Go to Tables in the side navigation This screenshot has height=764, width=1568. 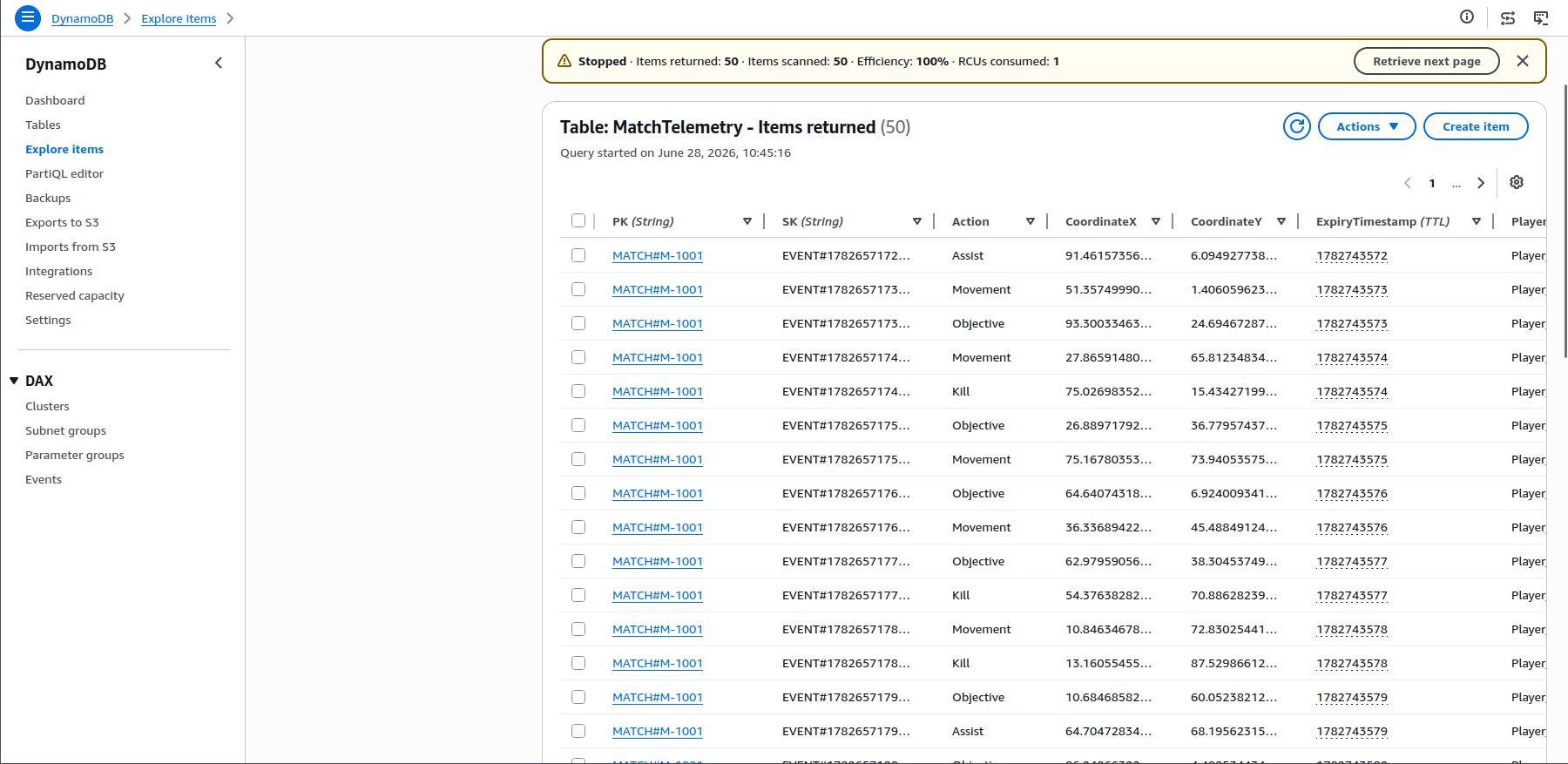coord(43,125)
